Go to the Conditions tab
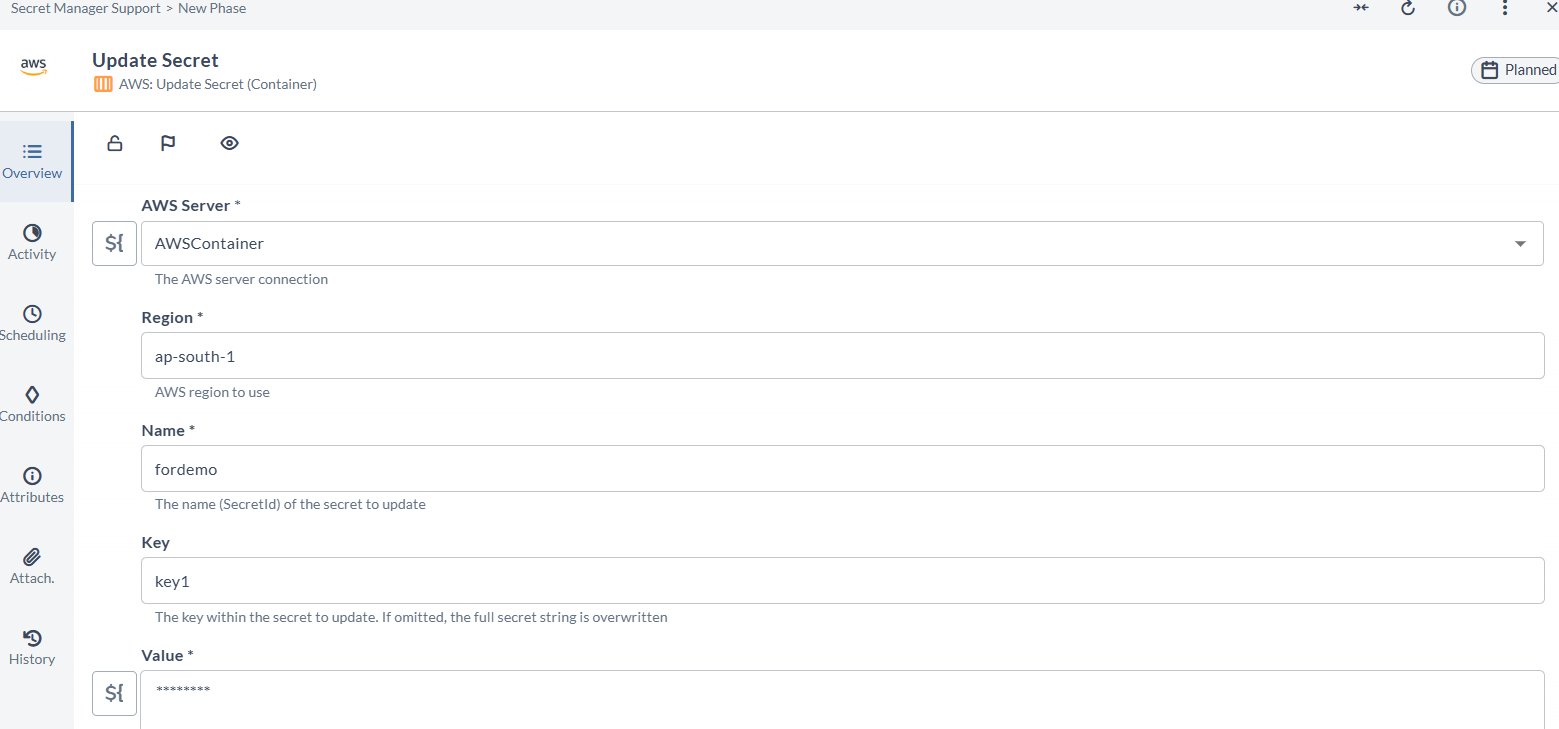Screen dimensions: 1559x729 pyautogui.click(x=32, y=404)
